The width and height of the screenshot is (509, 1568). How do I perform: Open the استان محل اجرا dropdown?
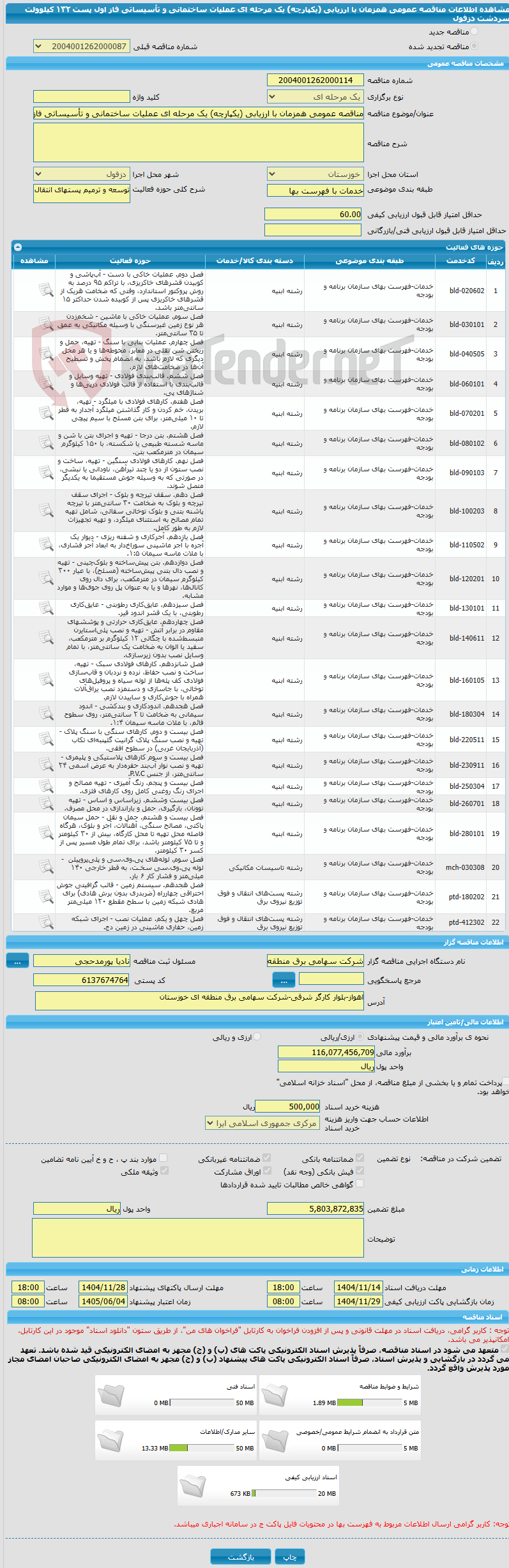point(315,174)
